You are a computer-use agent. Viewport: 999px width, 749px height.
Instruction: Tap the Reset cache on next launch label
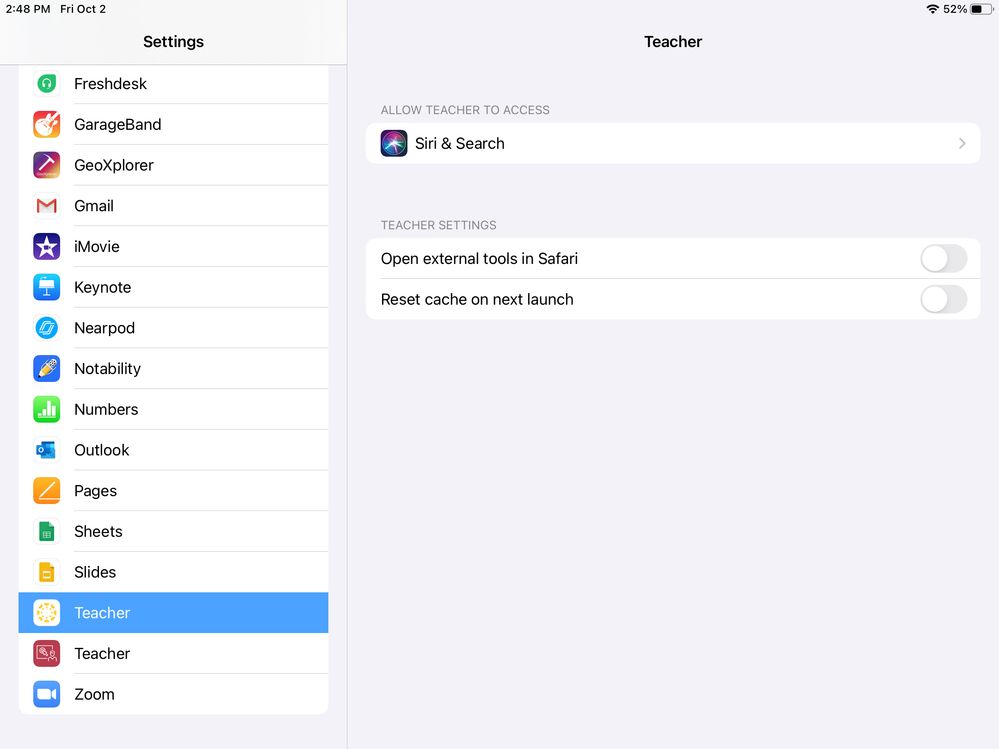pos(477,299)
